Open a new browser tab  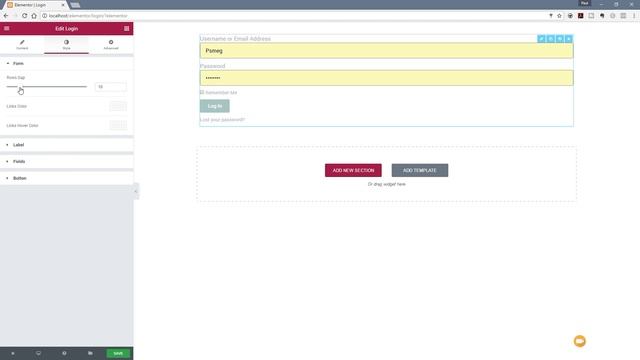tap(75, 5)
